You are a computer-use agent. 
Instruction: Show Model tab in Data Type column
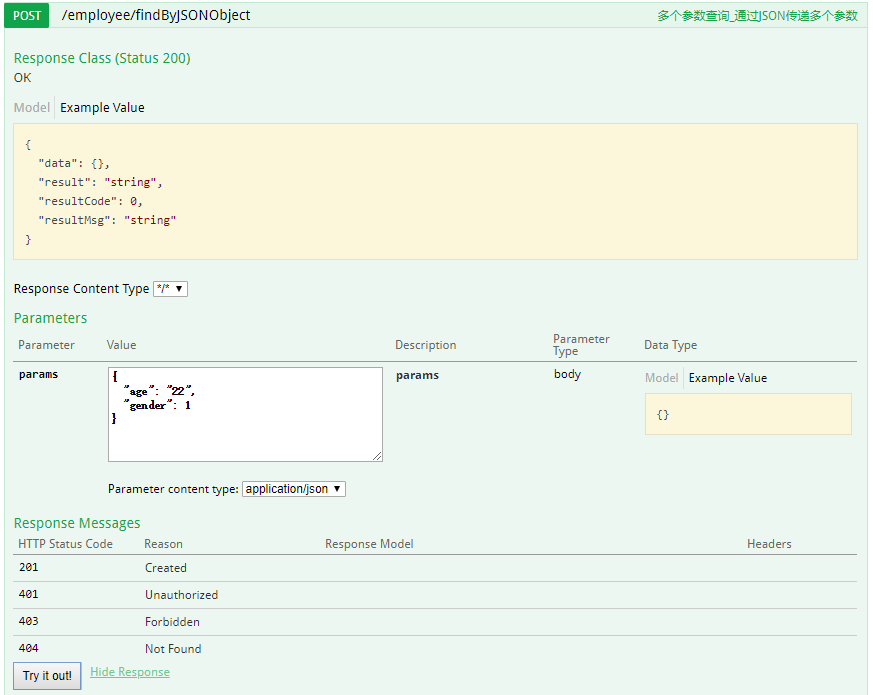(x=661, y=378)
